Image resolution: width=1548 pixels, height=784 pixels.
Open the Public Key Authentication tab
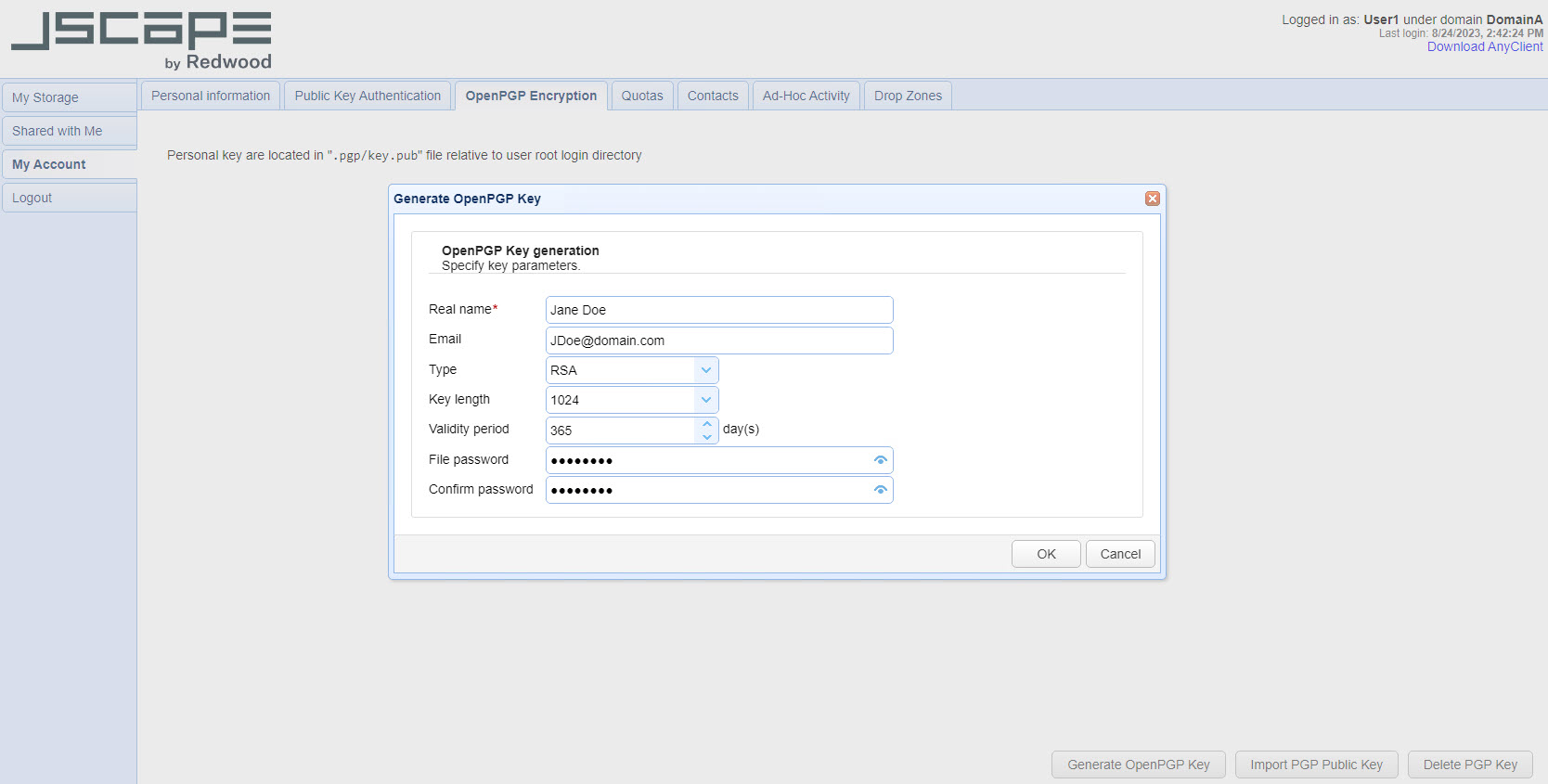(x=368, y=96)
